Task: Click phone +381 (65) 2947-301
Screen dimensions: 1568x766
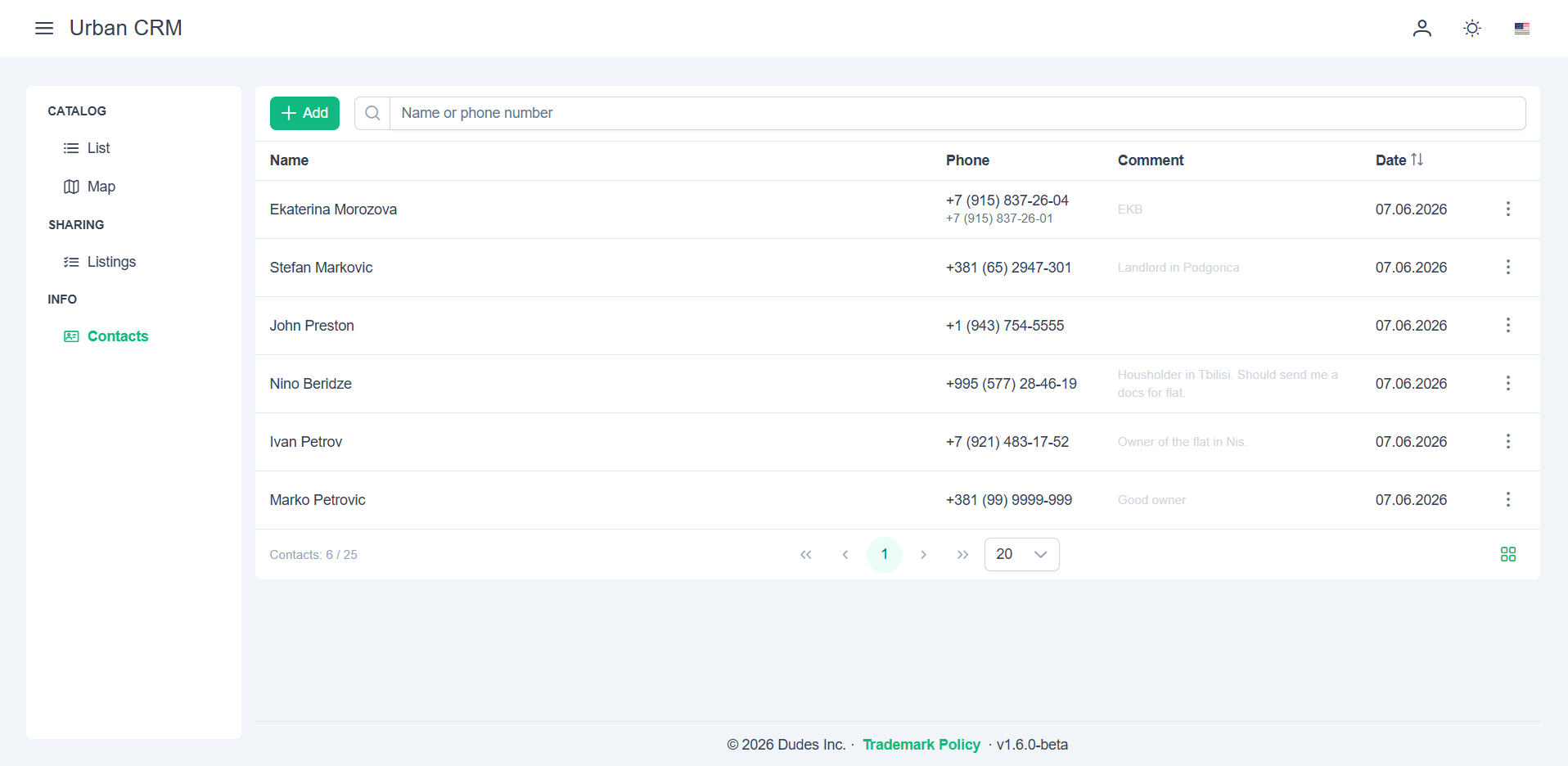Action: coord(1008,268)
